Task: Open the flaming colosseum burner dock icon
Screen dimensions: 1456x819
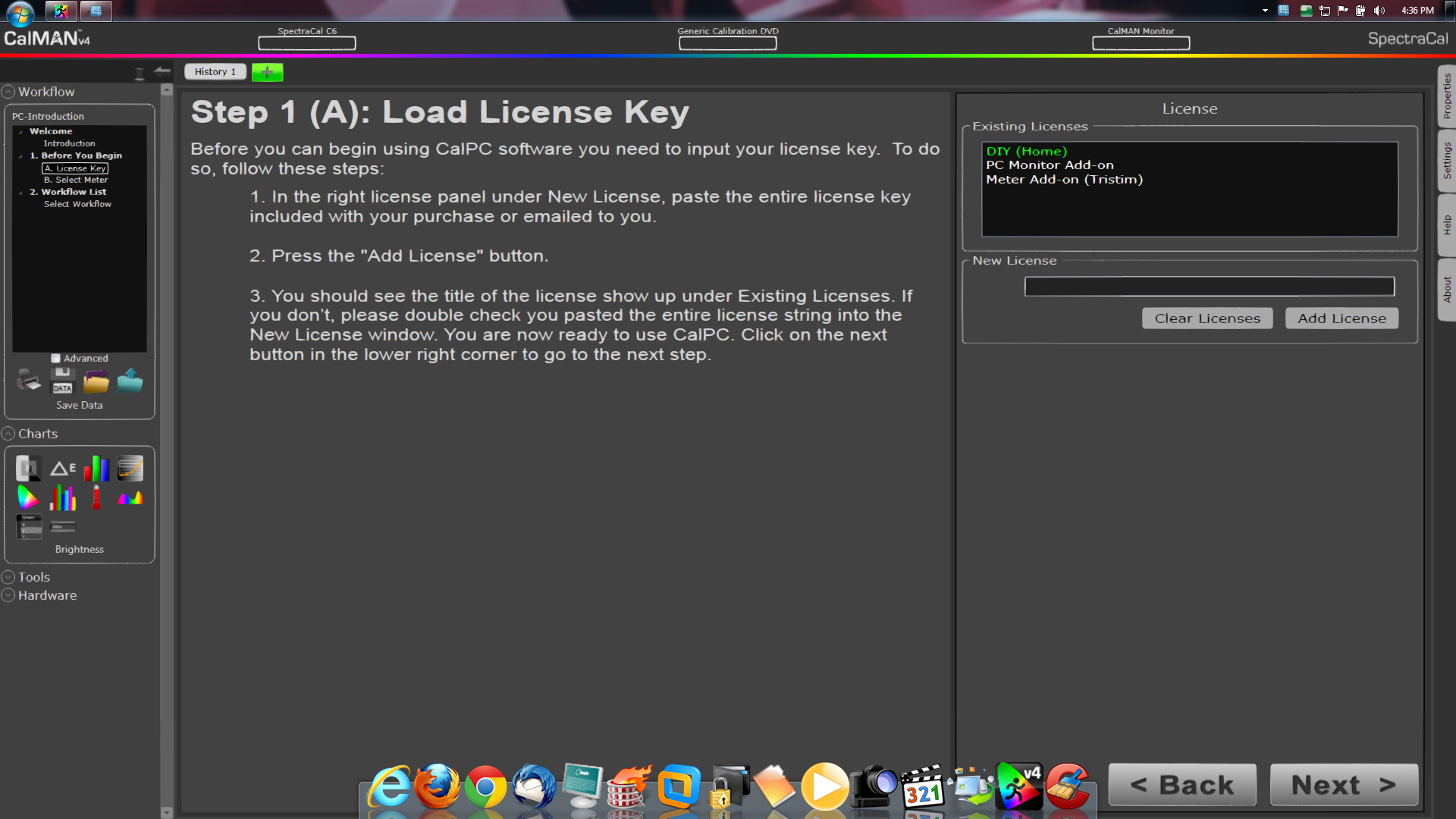Action: click(629, 786)
